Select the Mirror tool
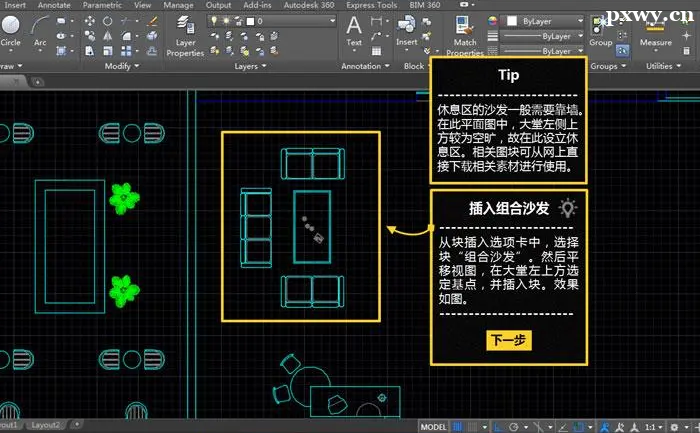 108,36
